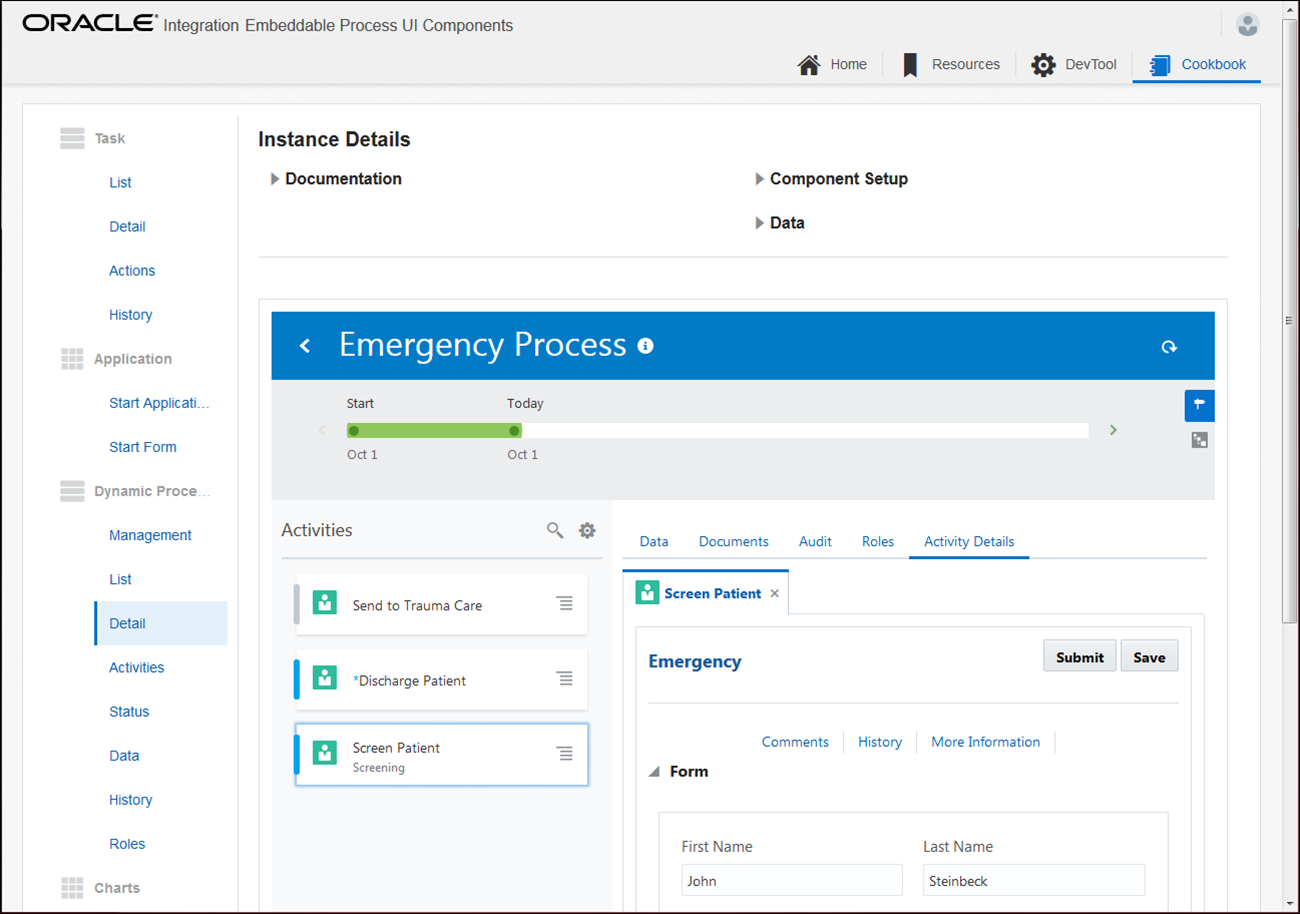Click the First Name input field
The height and width of the screenshot is (914, 1300).
click(792, 881)
